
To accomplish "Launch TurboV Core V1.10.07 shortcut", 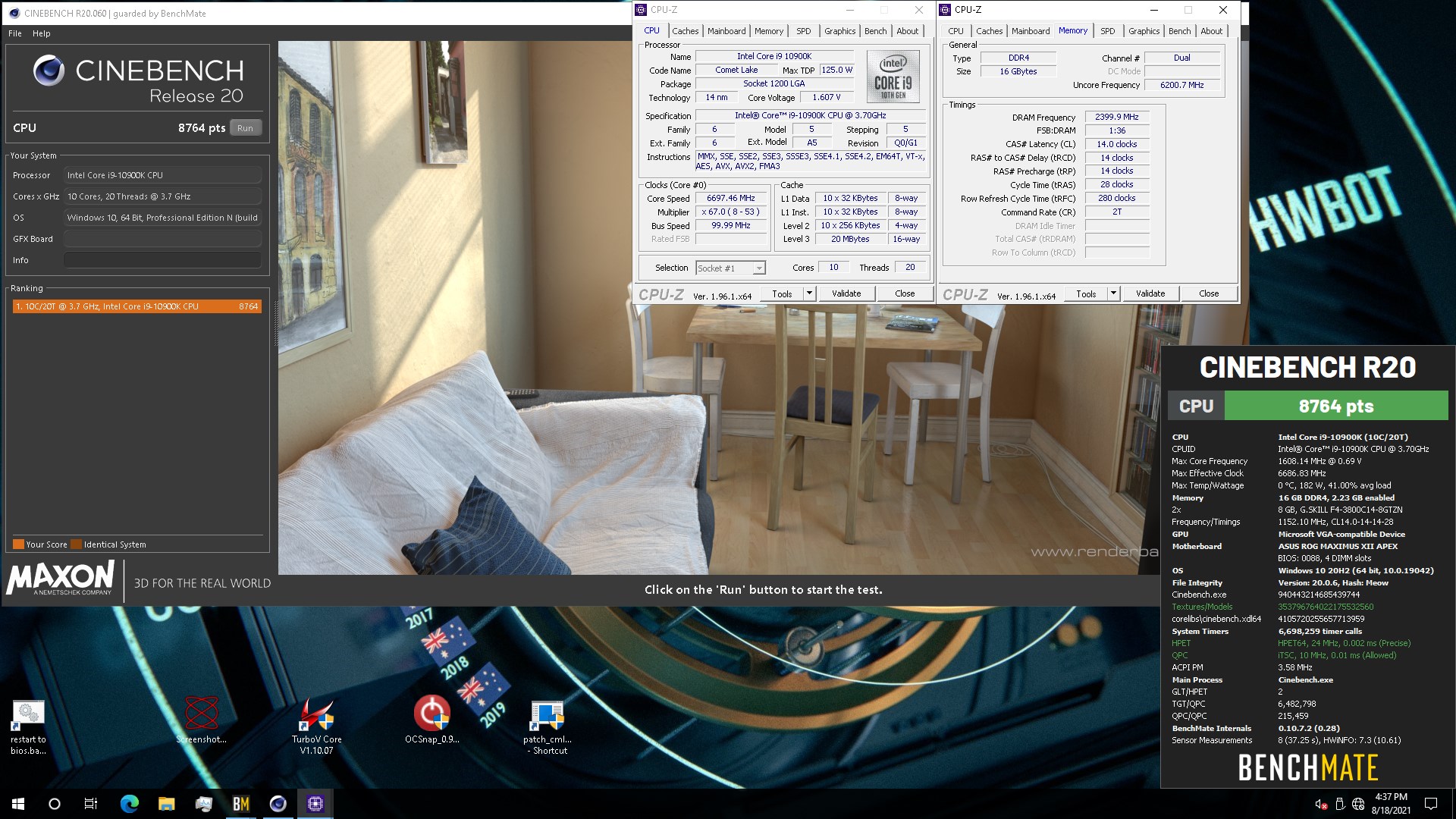I will pos(316,726).
